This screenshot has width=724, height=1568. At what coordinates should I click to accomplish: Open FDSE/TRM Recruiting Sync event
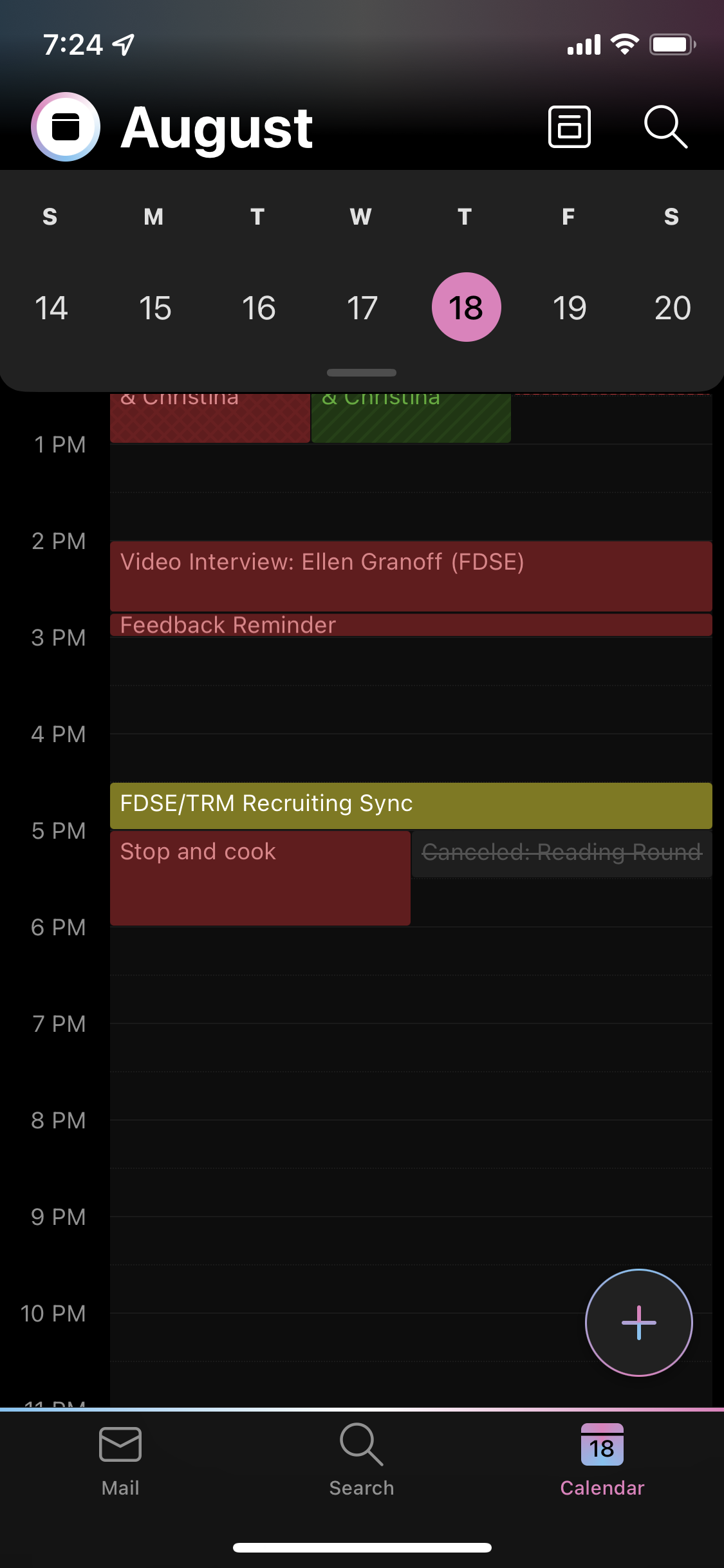(x=411, y=805)
